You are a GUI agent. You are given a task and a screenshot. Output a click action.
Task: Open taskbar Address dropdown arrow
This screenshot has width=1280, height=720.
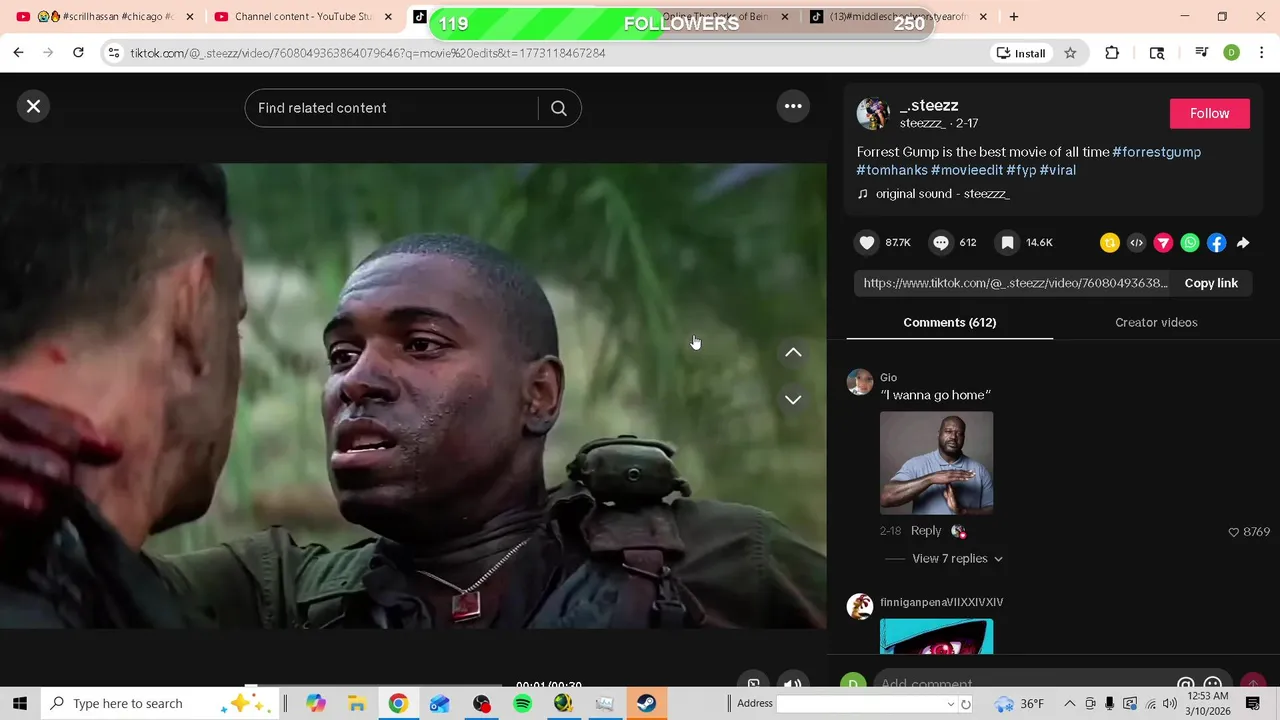click(951, 704)
